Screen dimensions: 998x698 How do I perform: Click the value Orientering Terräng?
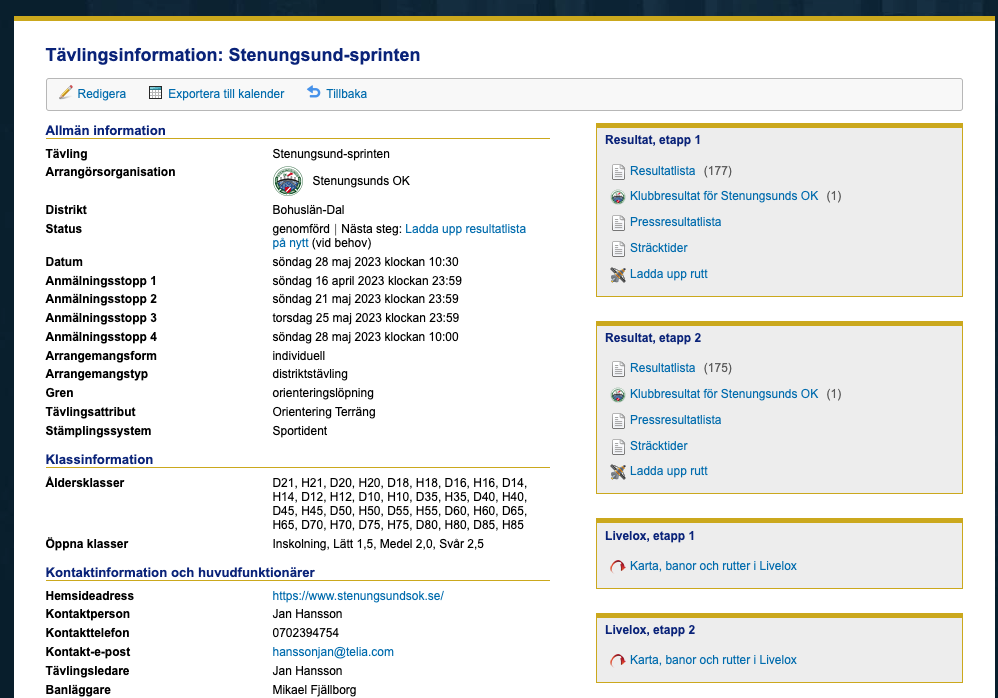coord(324,412)
